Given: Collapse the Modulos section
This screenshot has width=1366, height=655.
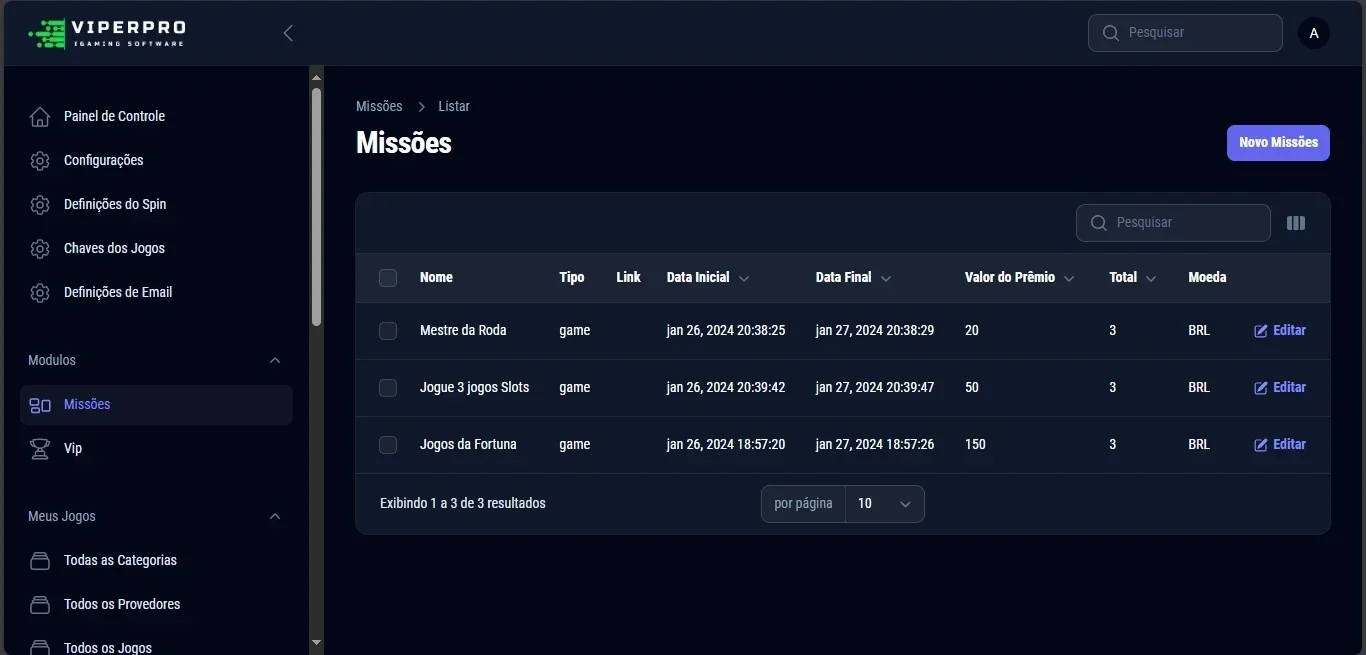Looking at the screenshot, I should click(x=275, y=360).
